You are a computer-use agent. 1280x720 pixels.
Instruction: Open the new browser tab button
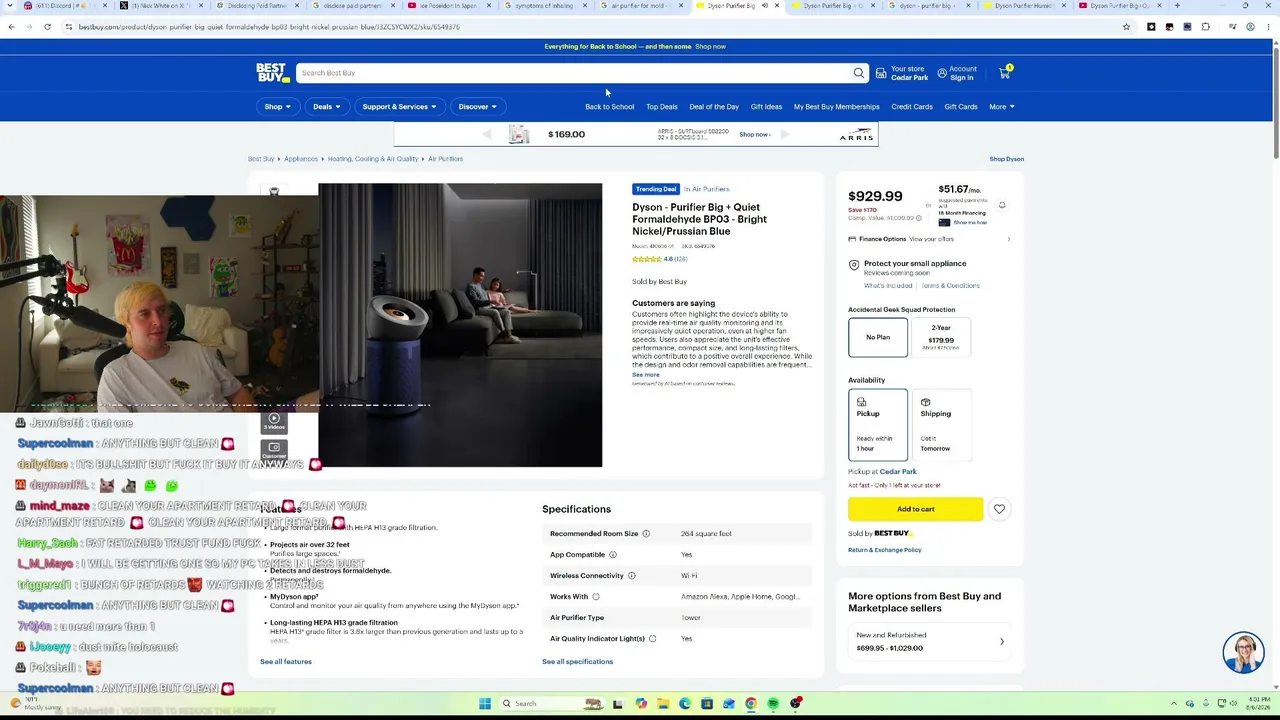pos(1177,6)
